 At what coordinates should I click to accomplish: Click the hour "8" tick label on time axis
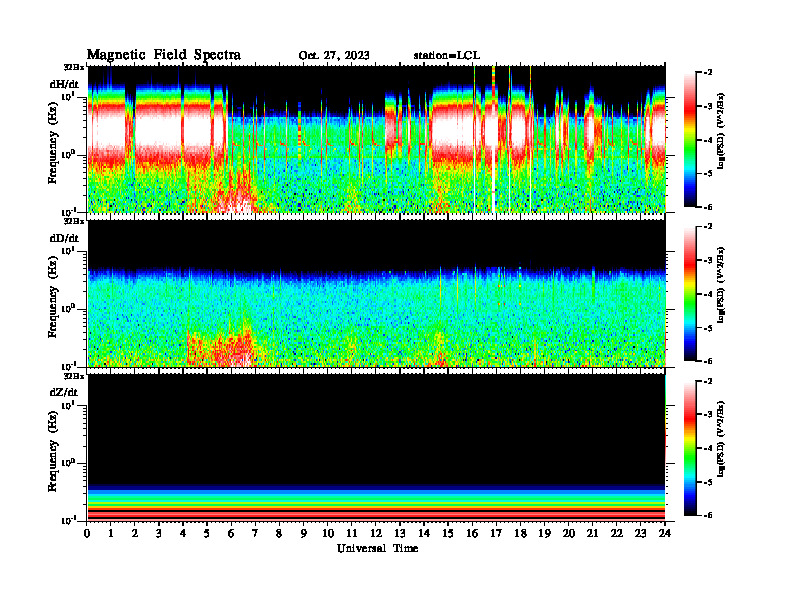point(279,533)
